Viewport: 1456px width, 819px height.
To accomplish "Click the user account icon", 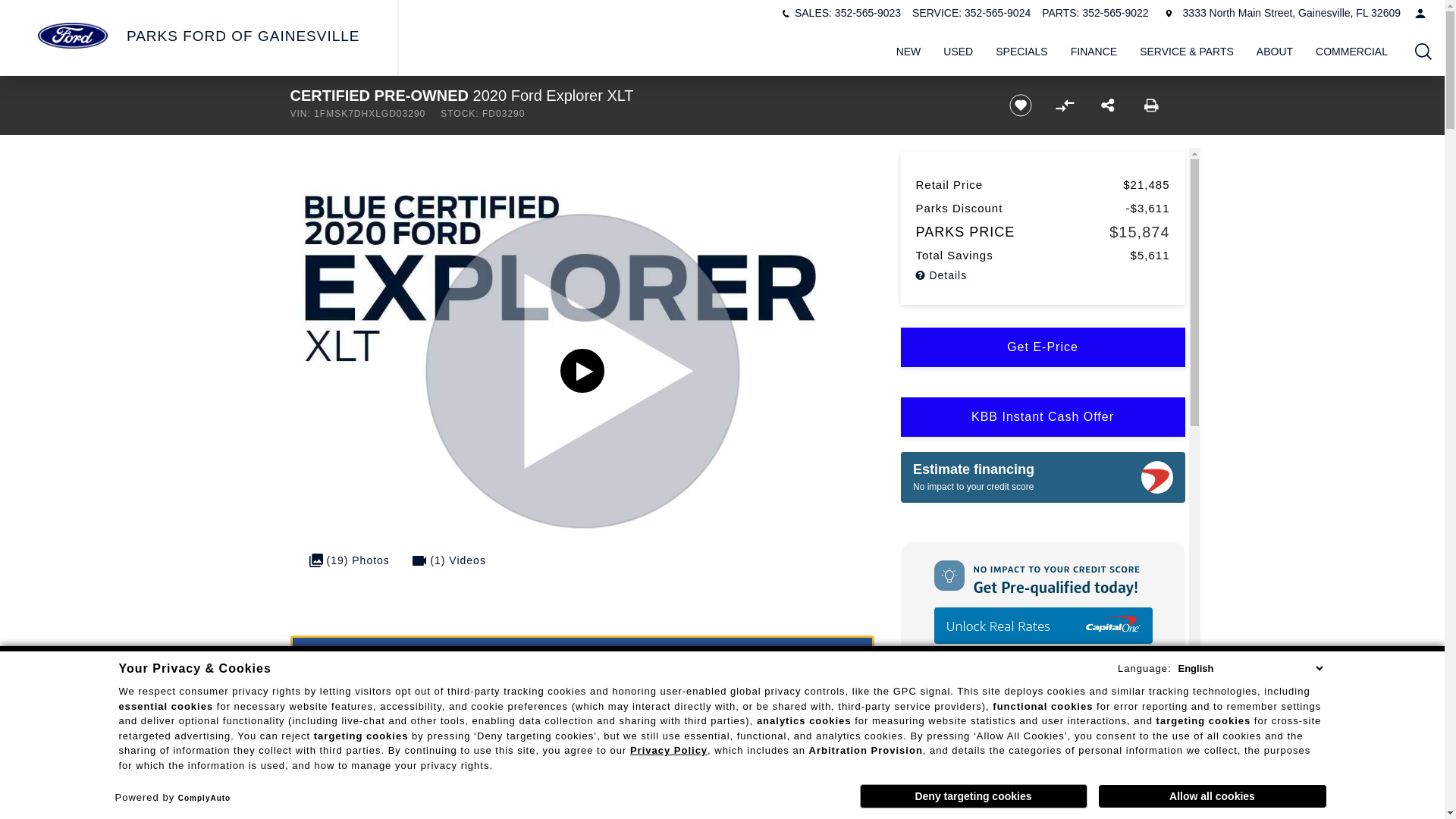I will 1420,13.
